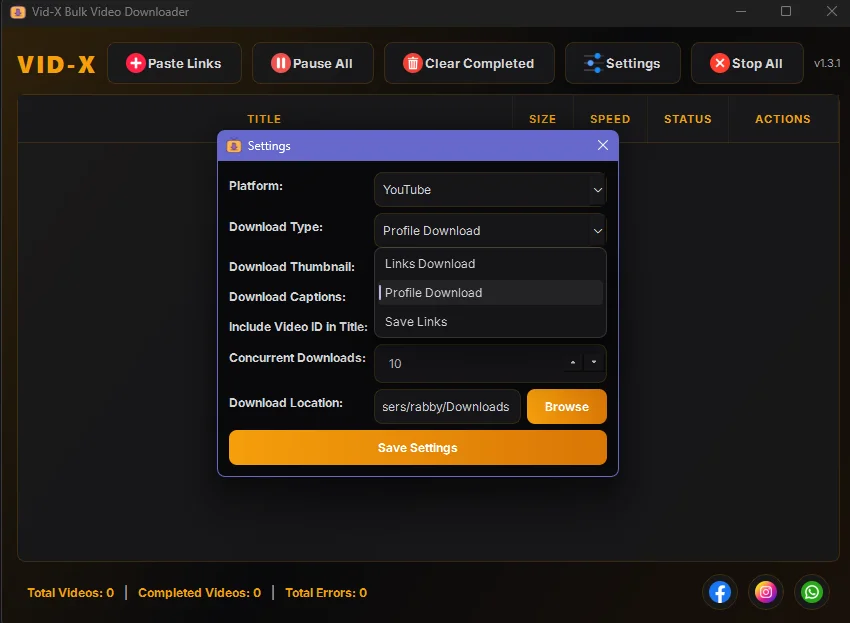Click the Download Location path field
The height and width of the screenshot is (623, 850).
click(x=447, y=407)
